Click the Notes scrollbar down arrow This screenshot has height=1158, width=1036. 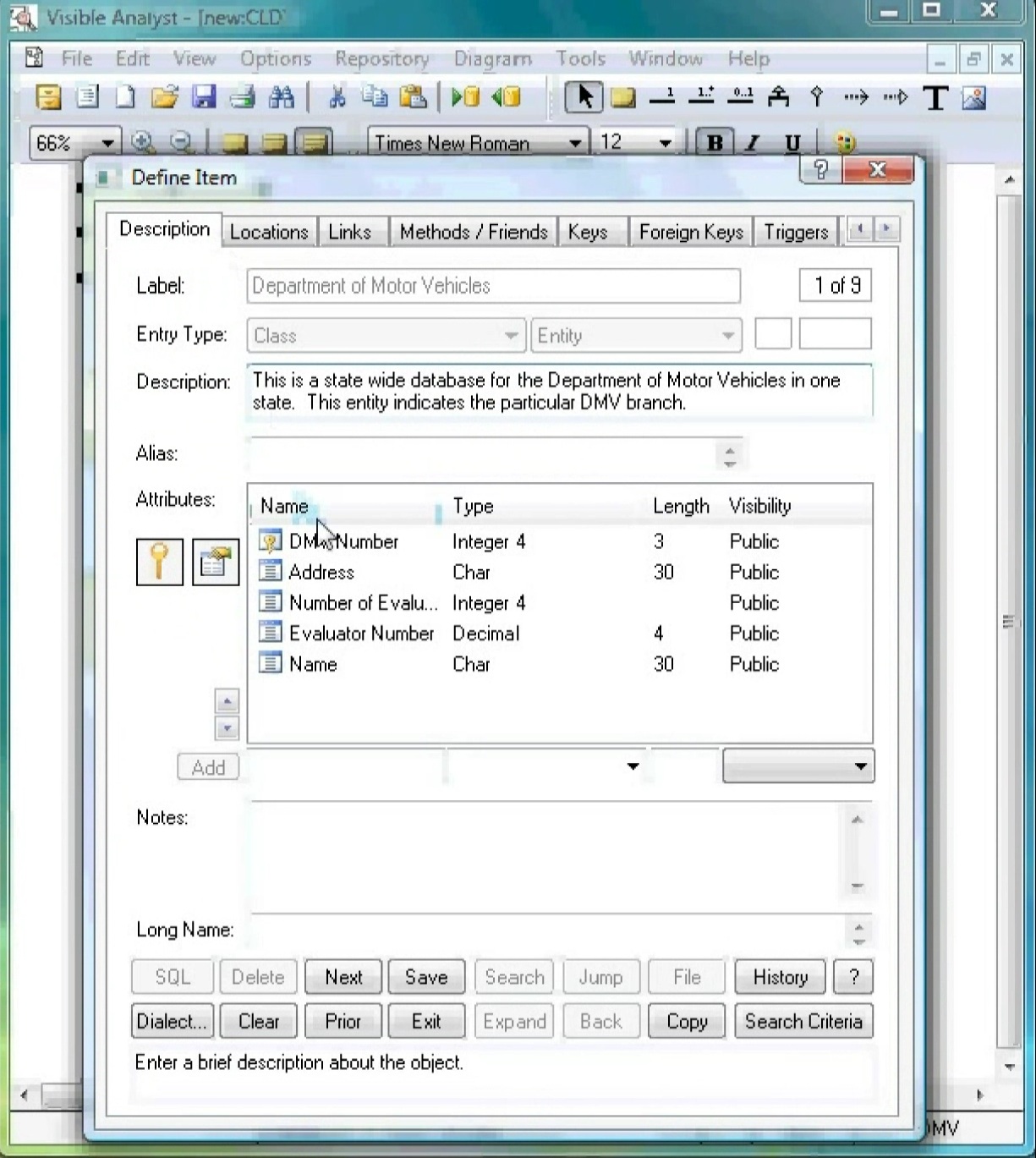coord(857,886)
